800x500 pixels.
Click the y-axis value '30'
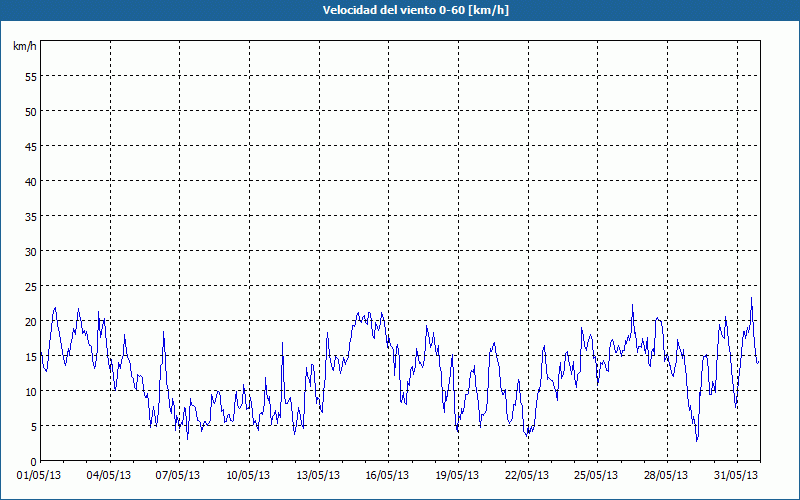click(x=31, y=252)
